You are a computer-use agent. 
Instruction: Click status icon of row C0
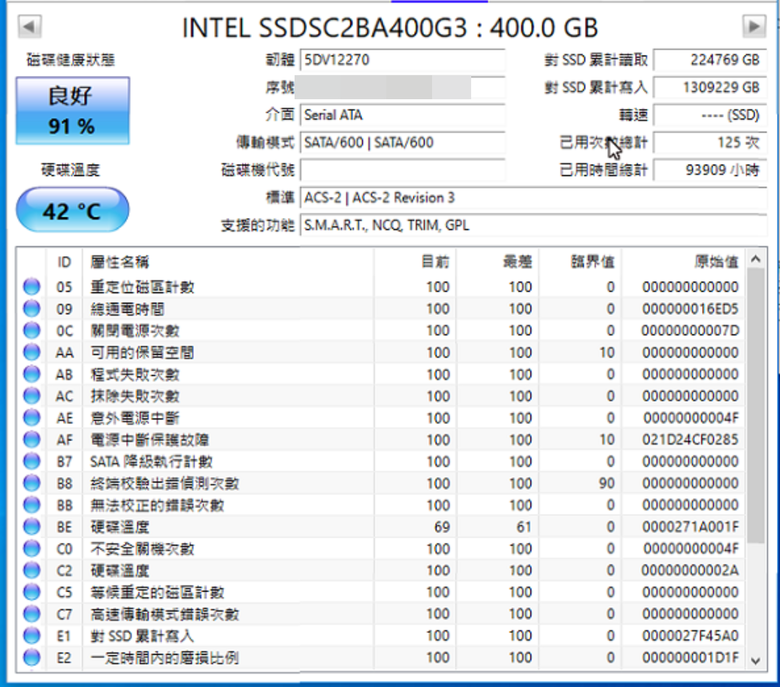[x=32, y=549]
